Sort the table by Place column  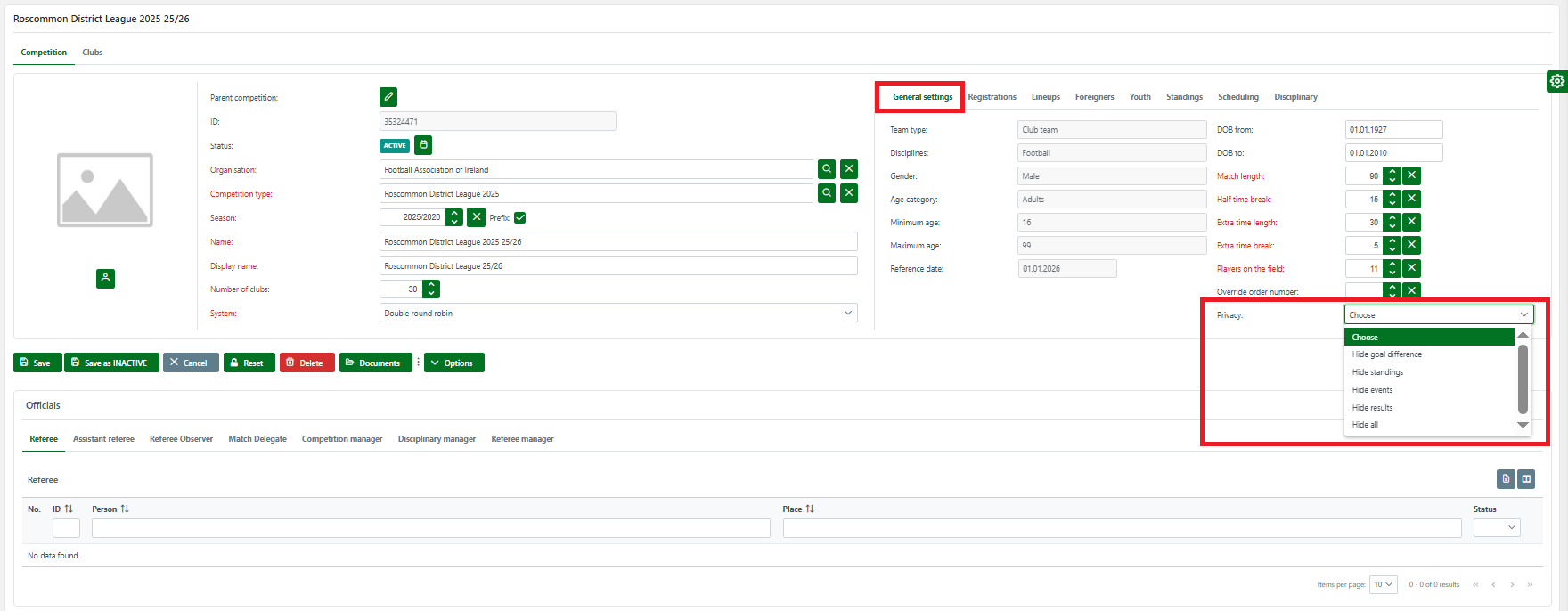coord(810,509)
